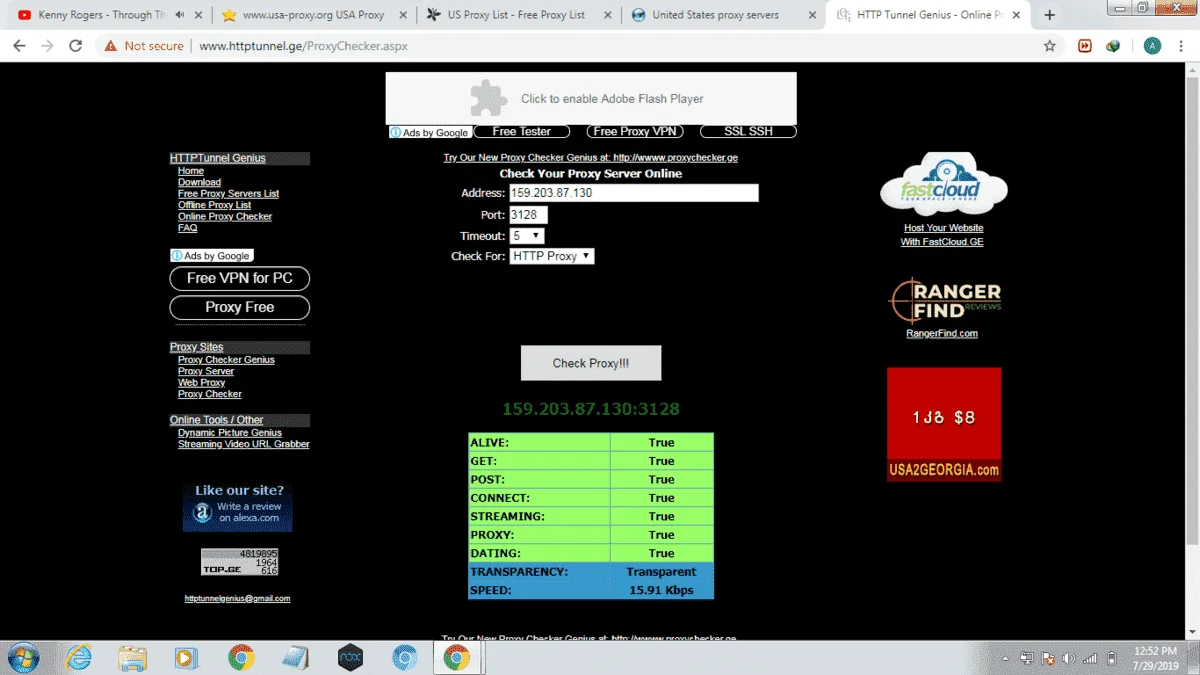Click the Free VPN for PC button
Viewport: 1200px width, 675px height.
(240, 278)
